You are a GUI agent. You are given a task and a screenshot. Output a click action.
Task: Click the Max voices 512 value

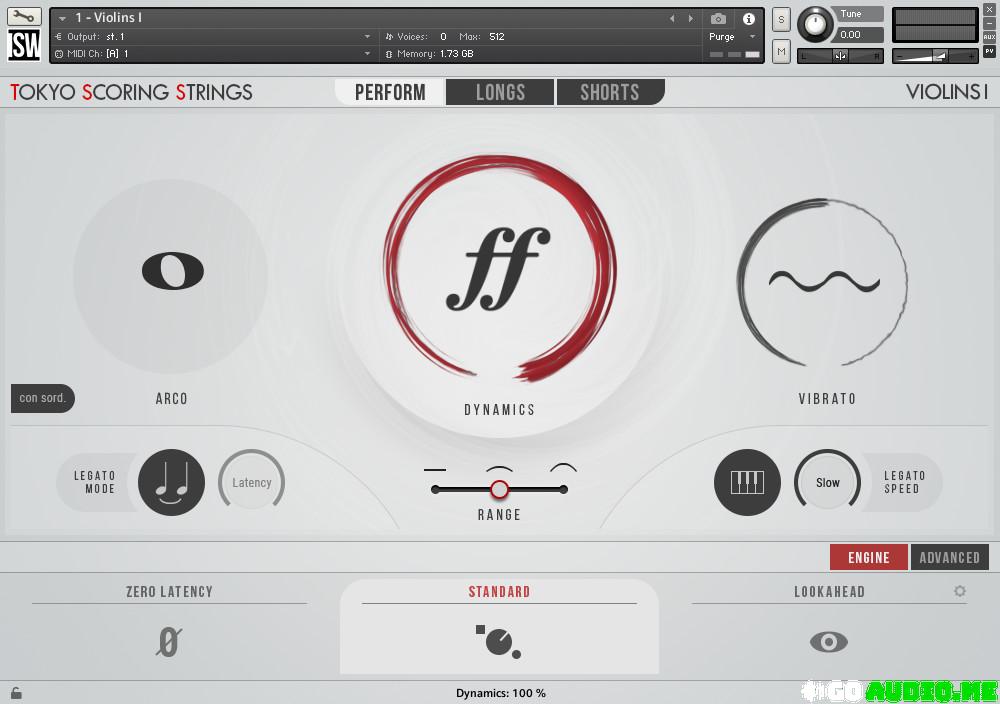pyautogui.click(x=497, y=37)
